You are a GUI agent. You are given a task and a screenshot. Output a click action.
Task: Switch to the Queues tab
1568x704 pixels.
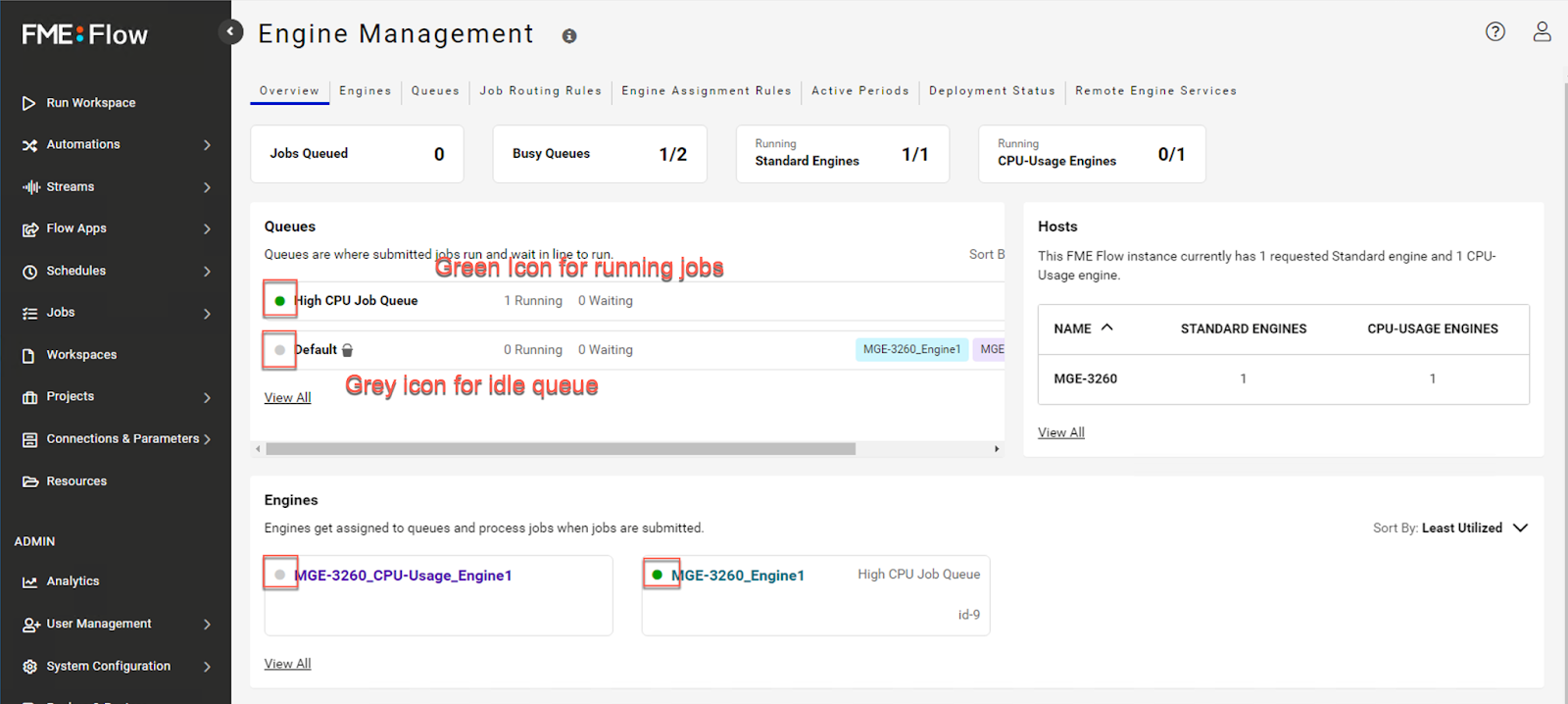[435, 90]
